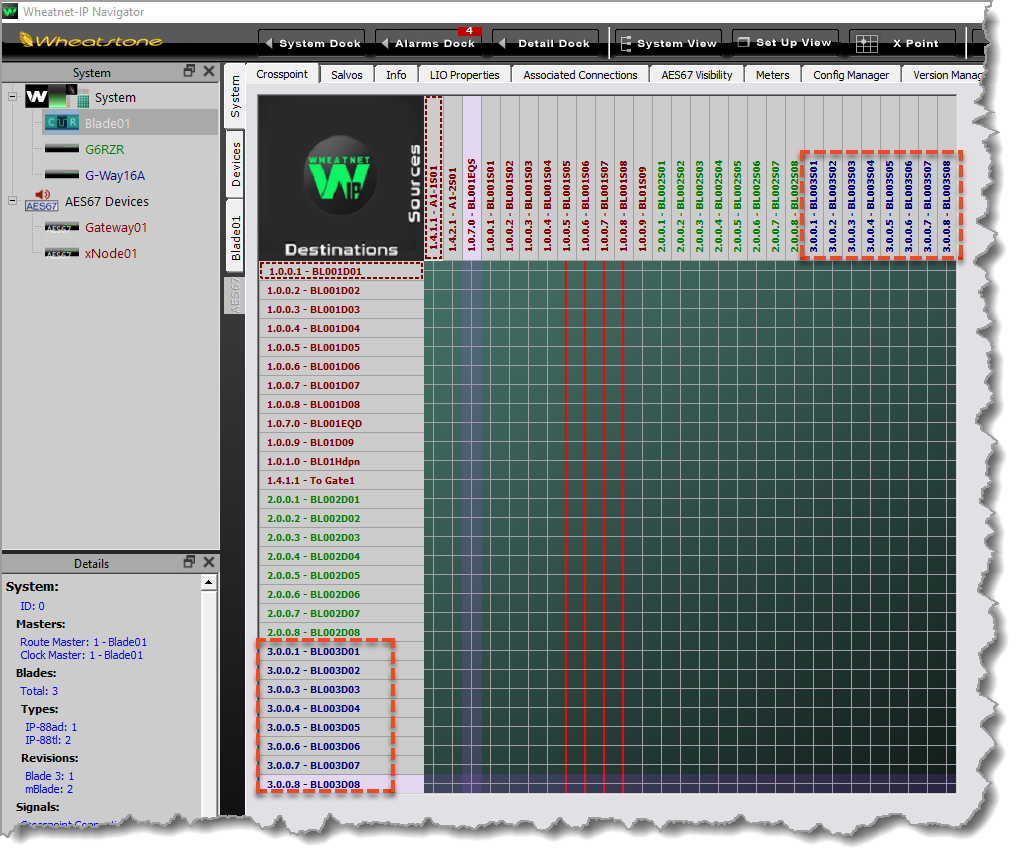1028x865 pixels.
Task: Collapse the AES67 Devices tree node
Action: click(x=12, y=201)
